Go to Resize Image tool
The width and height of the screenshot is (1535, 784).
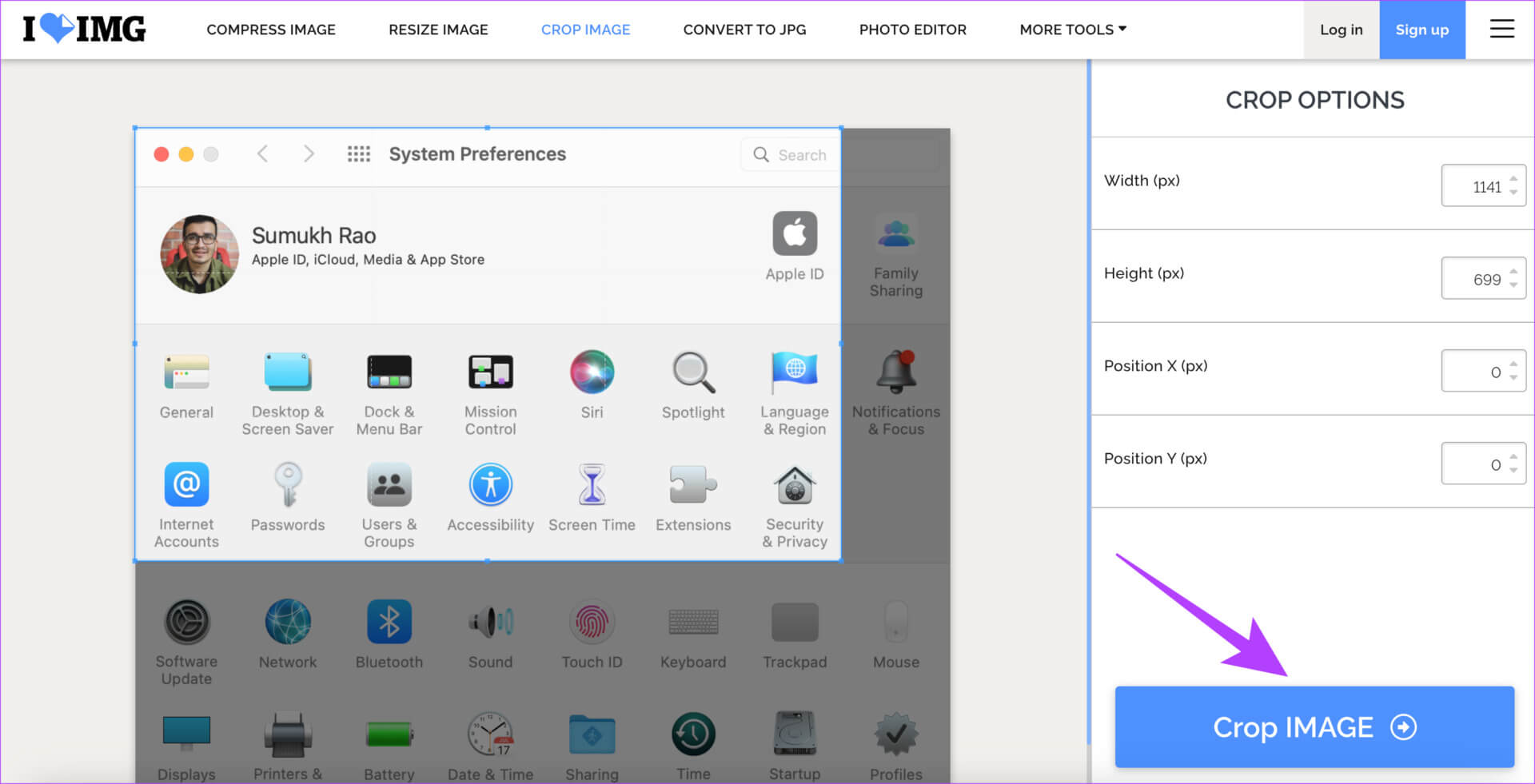tap(438, 30)
